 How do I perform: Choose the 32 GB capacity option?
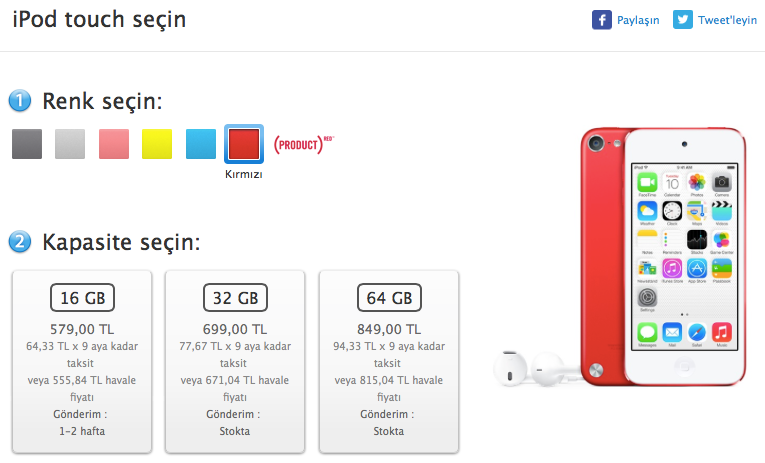click(235, 361)
